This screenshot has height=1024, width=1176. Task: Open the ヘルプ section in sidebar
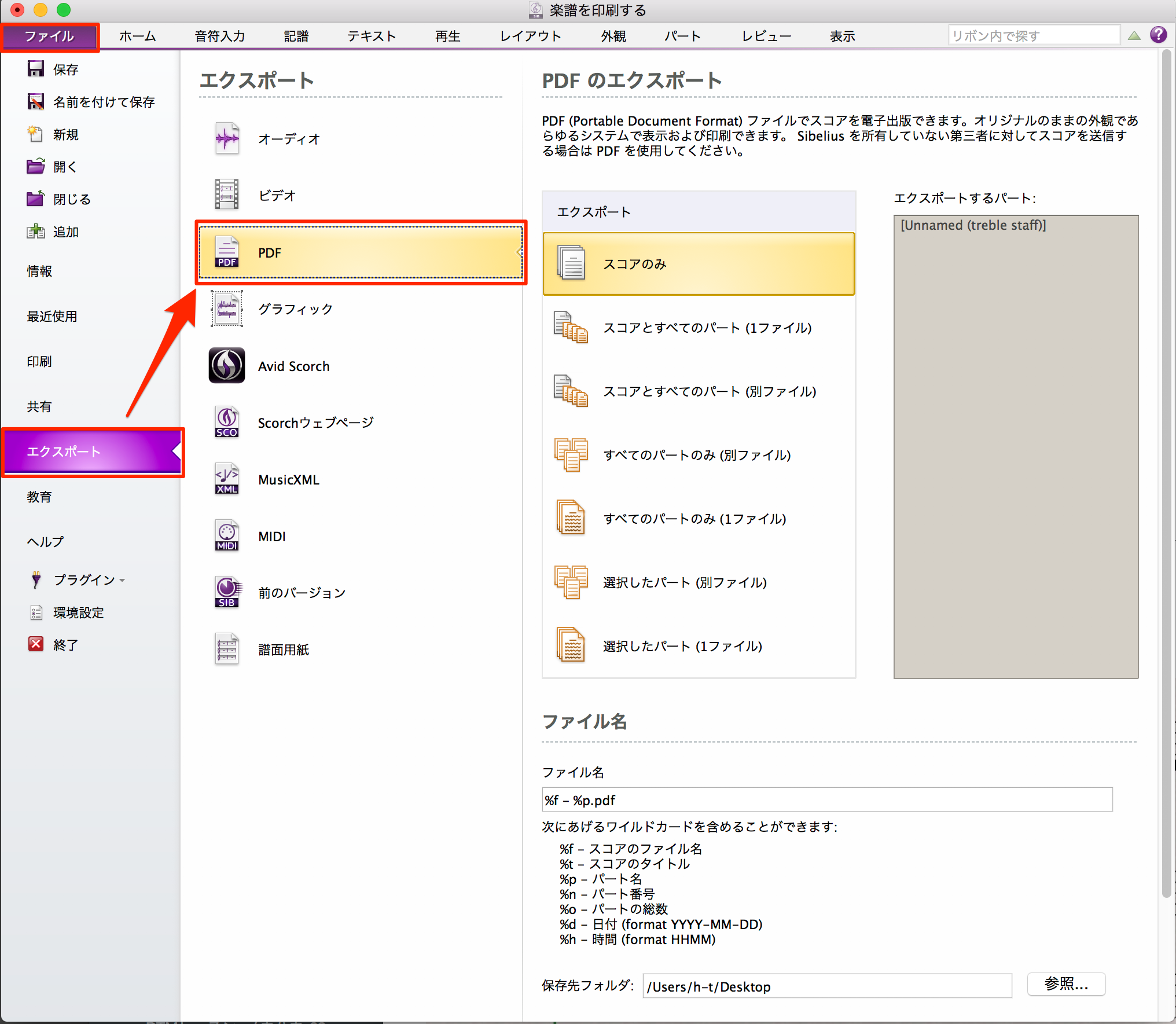point(45,542)
